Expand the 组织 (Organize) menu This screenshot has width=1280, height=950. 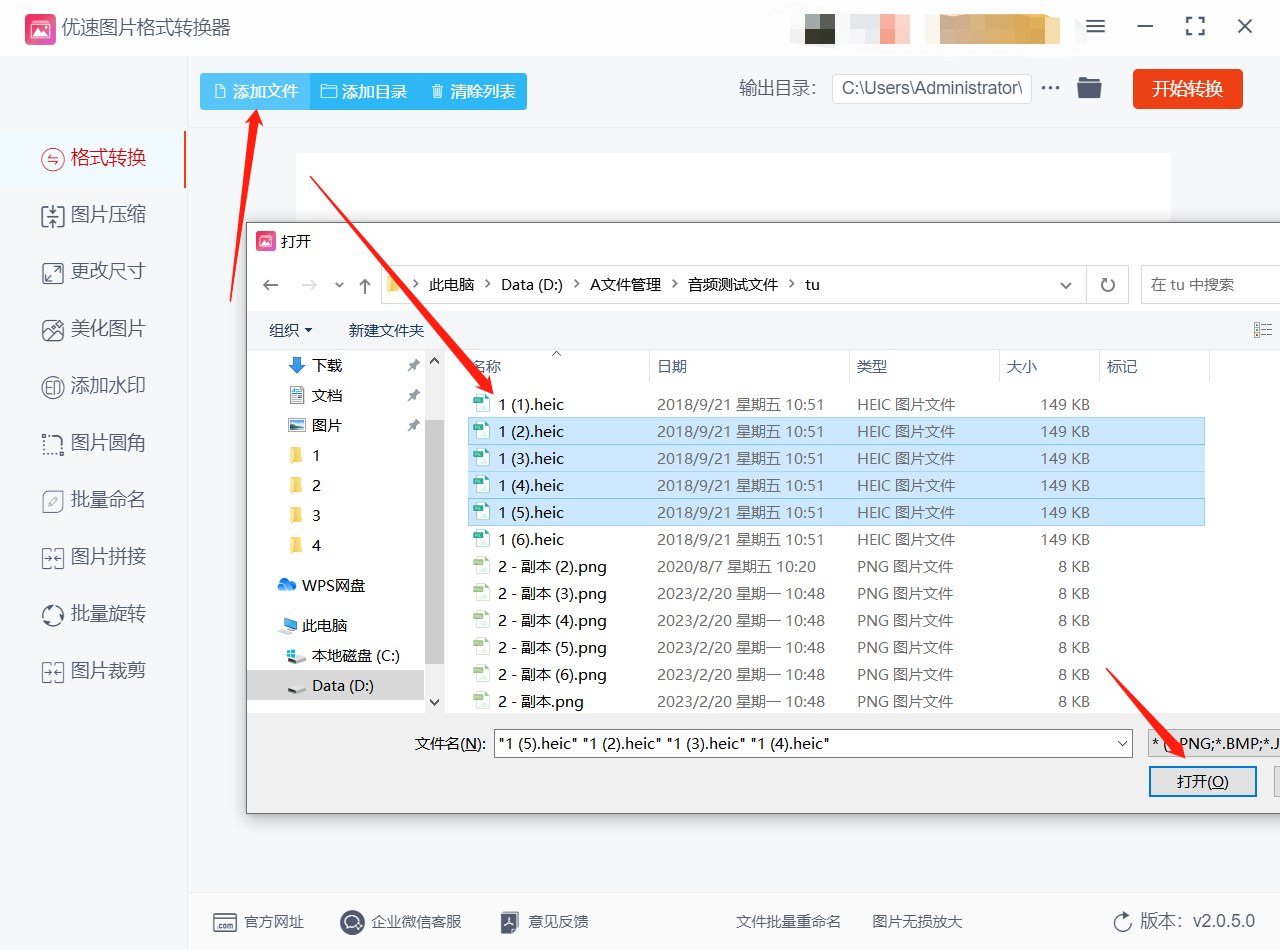(x=289, y=330)
